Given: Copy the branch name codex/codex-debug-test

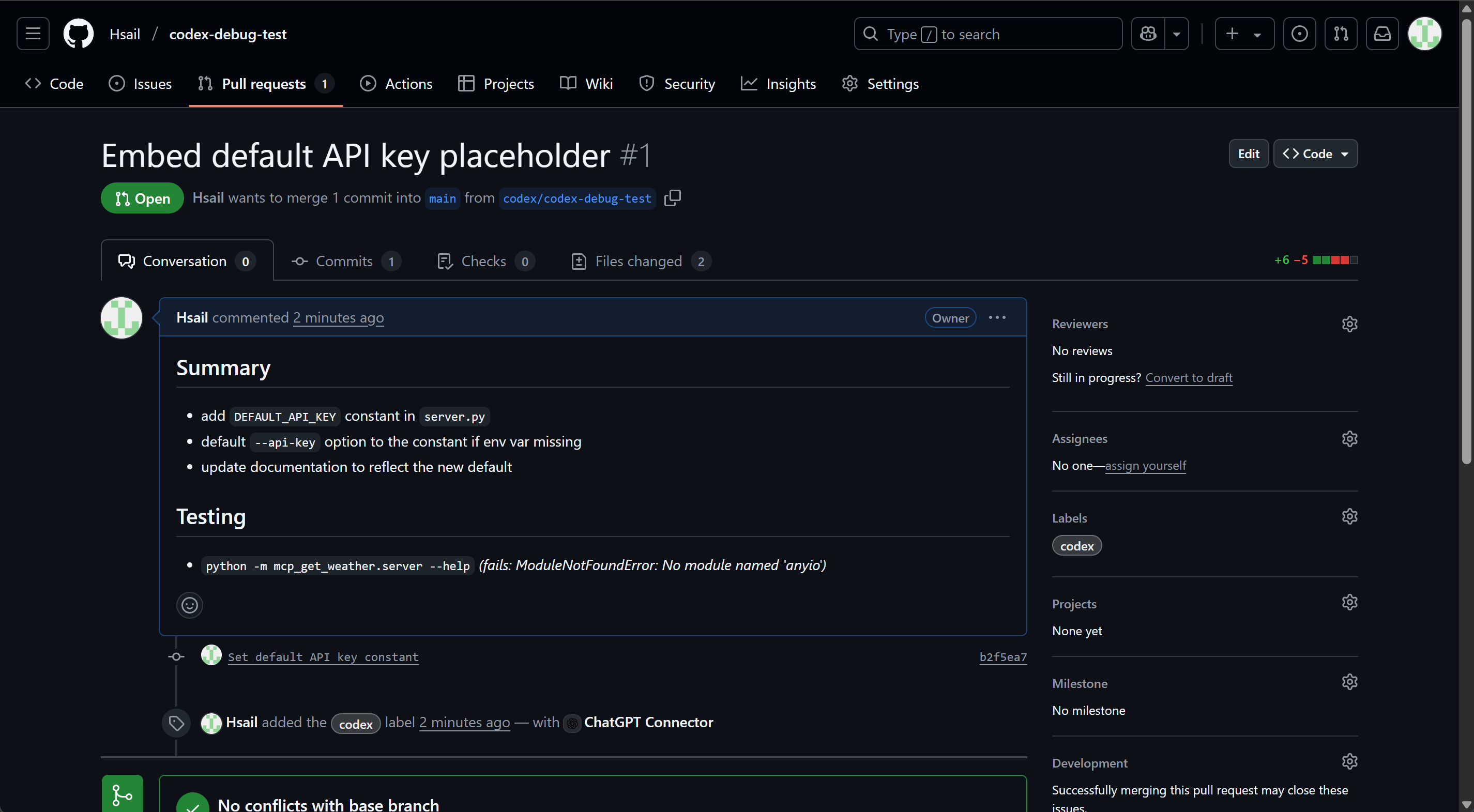Looking at the screenshot, I should (x=672, y=198).
